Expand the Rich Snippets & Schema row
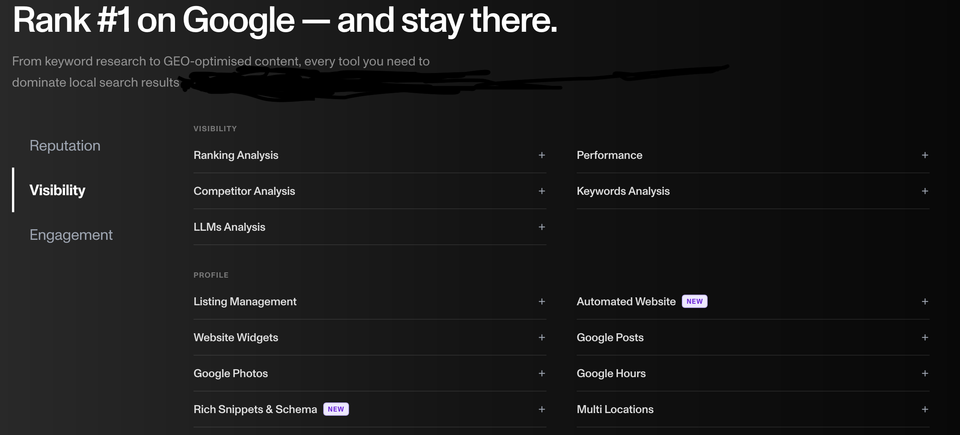Viewport: 960px width, 435px height. [370, 409]
